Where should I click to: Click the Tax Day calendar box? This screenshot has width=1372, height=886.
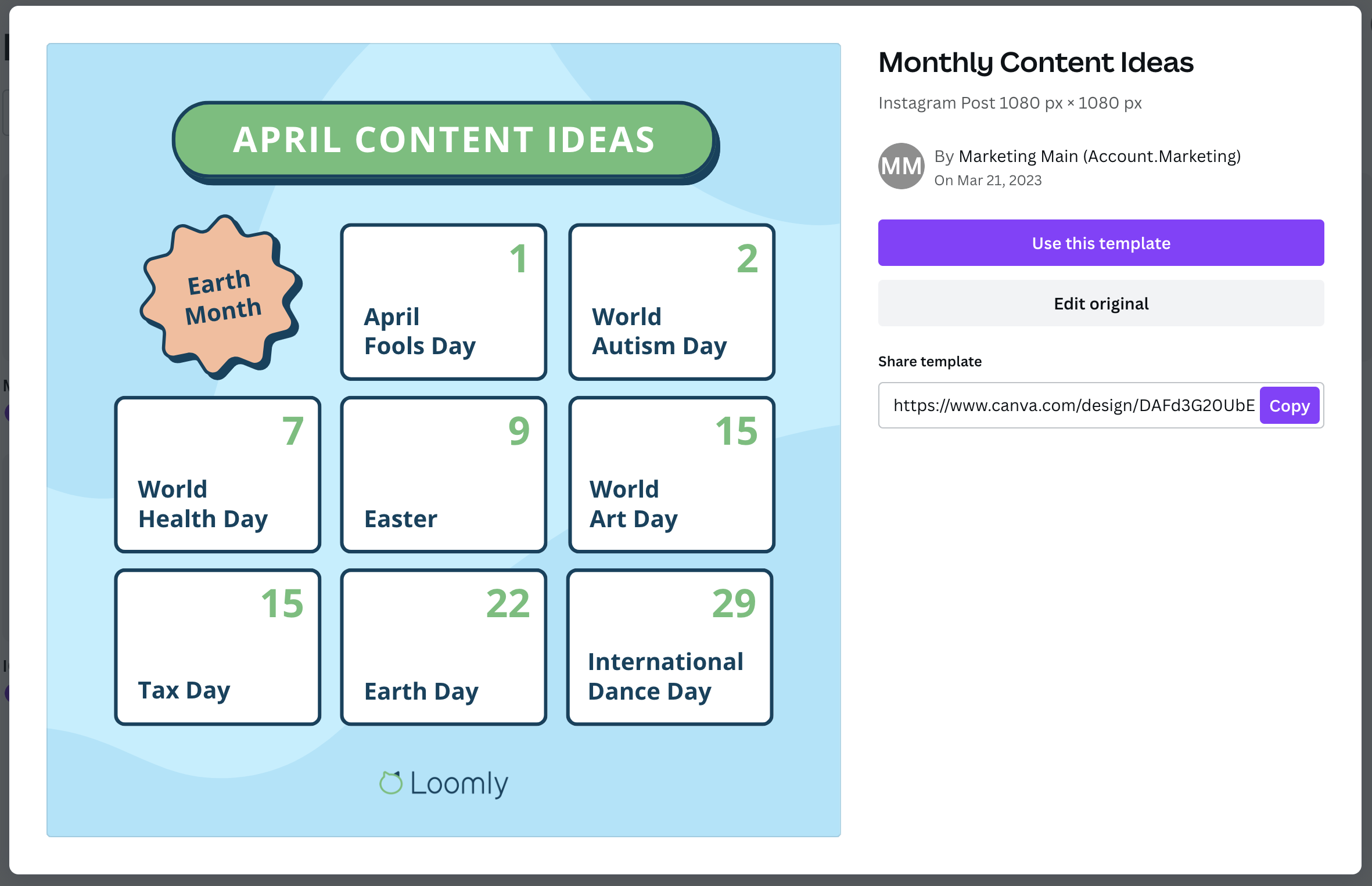(x=217, y=646)
